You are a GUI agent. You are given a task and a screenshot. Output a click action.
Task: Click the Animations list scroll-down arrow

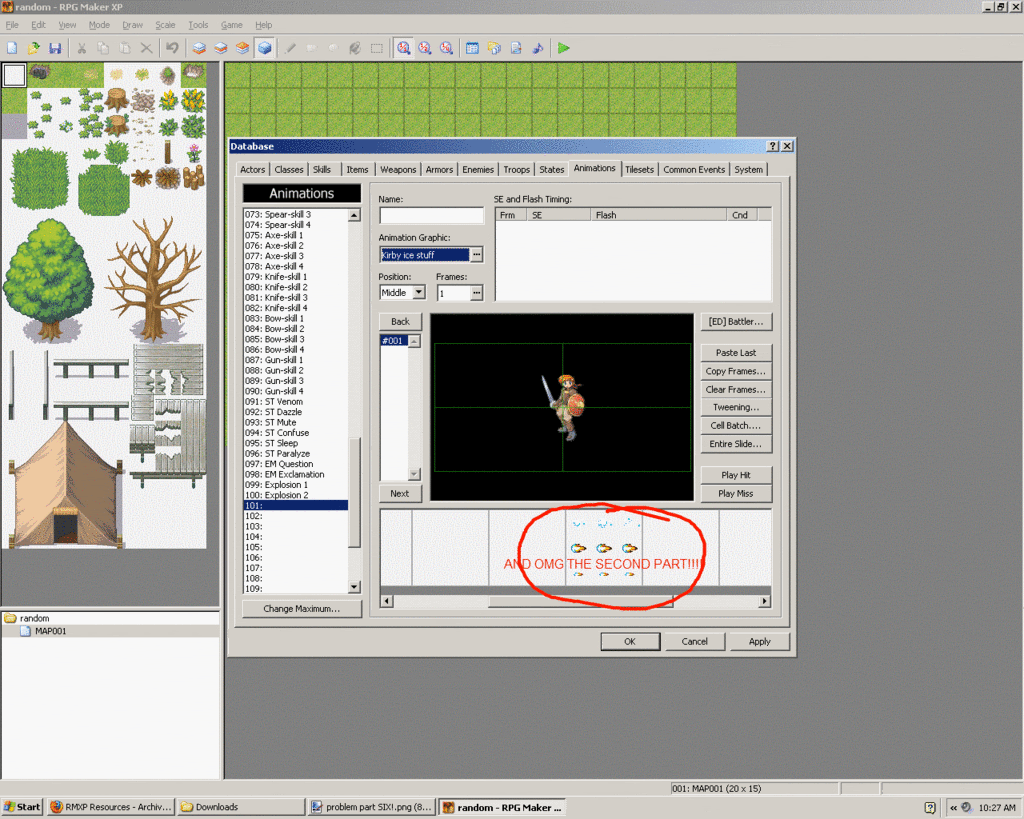[354, 587]
